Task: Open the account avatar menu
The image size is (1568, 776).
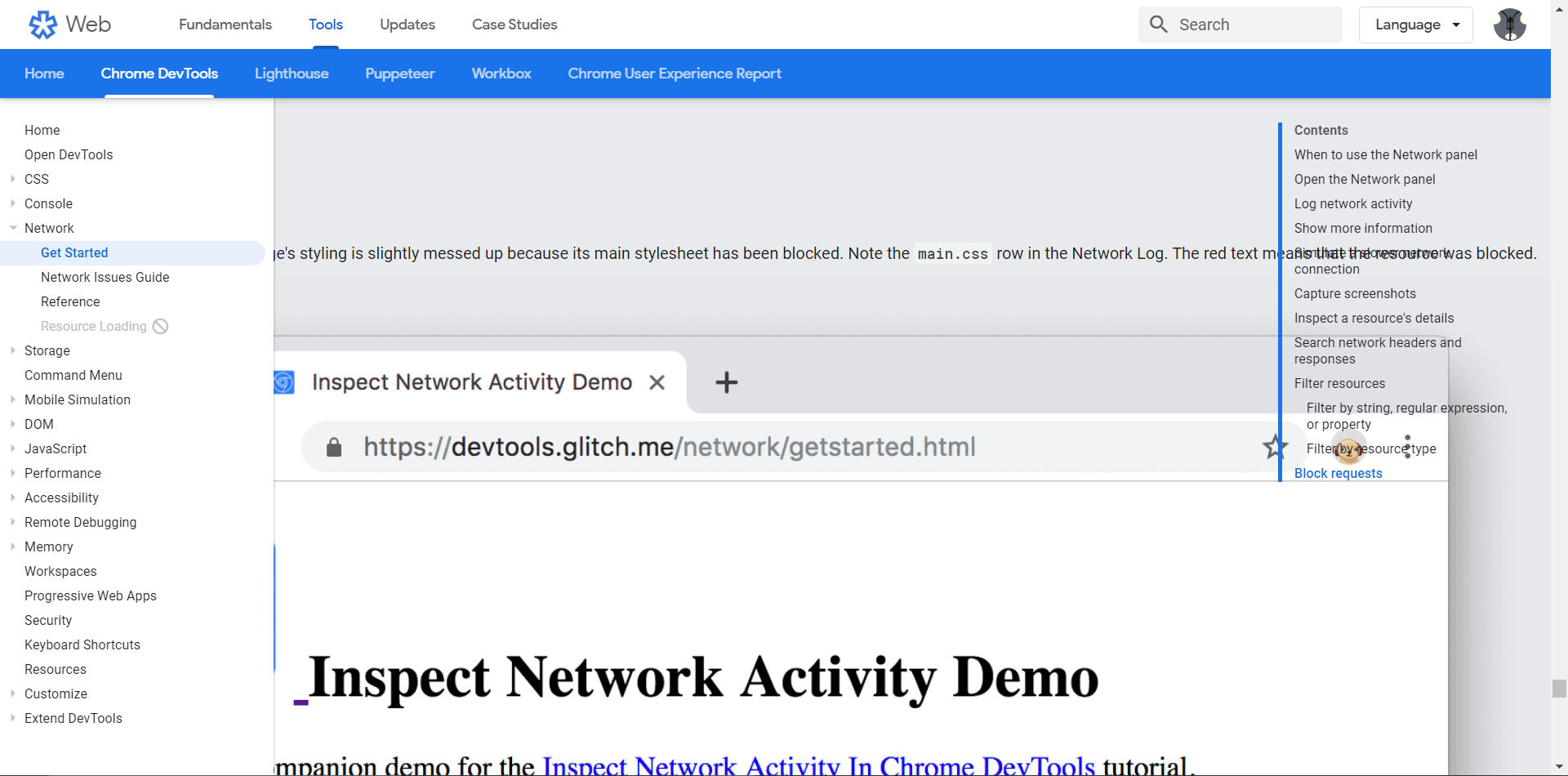Action: 1510,25
